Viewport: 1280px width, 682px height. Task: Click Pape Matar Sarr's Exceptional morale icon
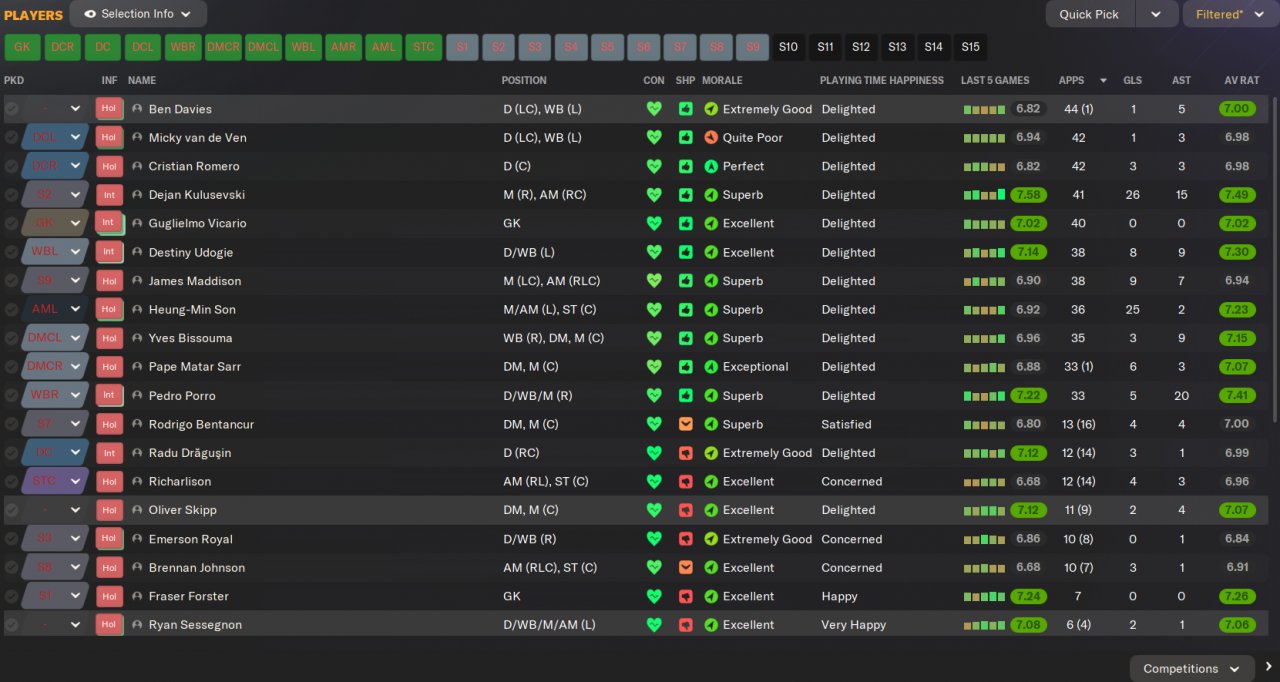coord(711,367)
